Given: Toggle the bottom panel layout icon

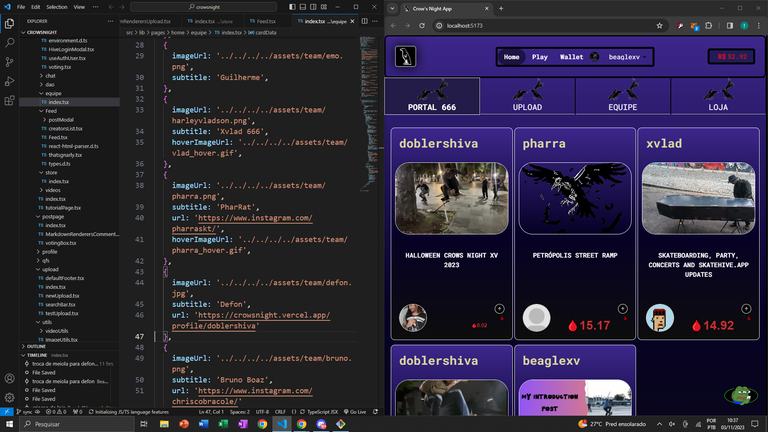Looking at the screenshot, I should click(303, 7).
